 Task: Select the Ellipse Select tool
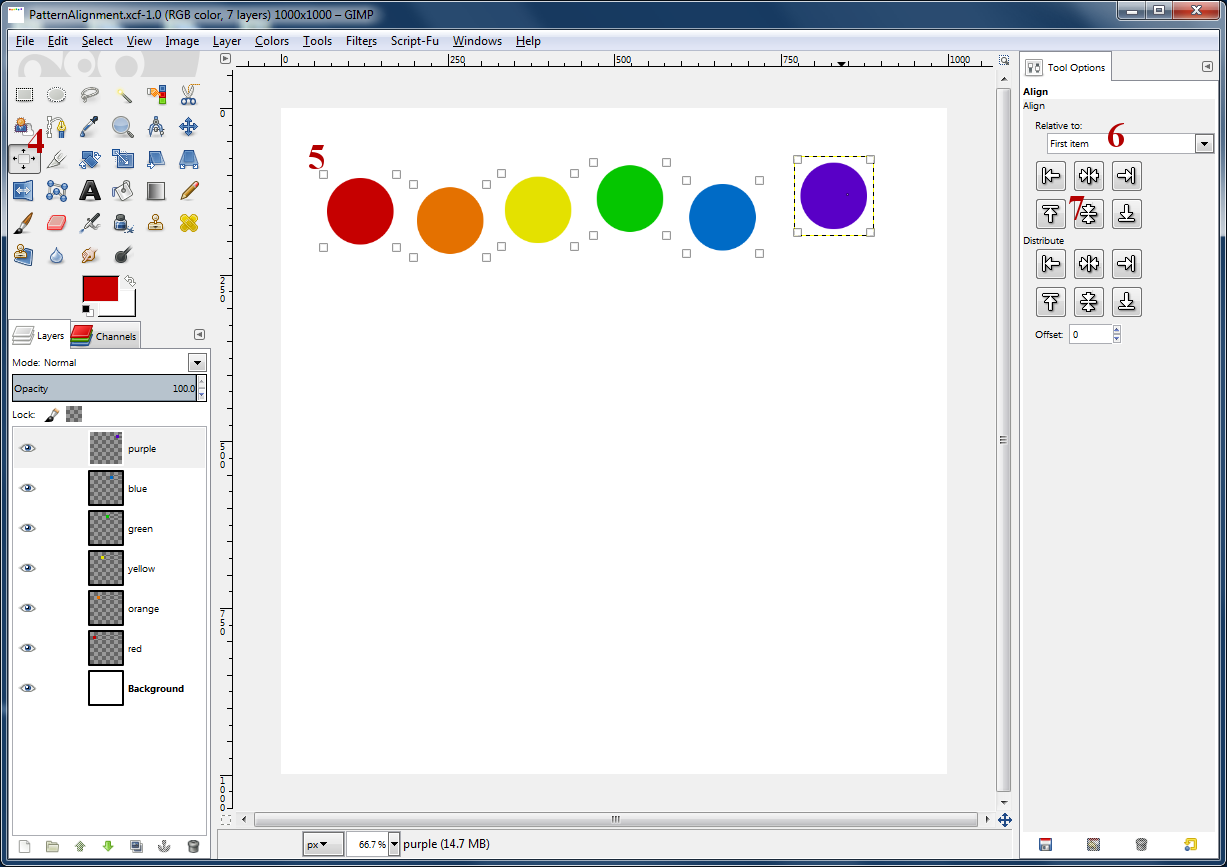click(x=57, y=95)
